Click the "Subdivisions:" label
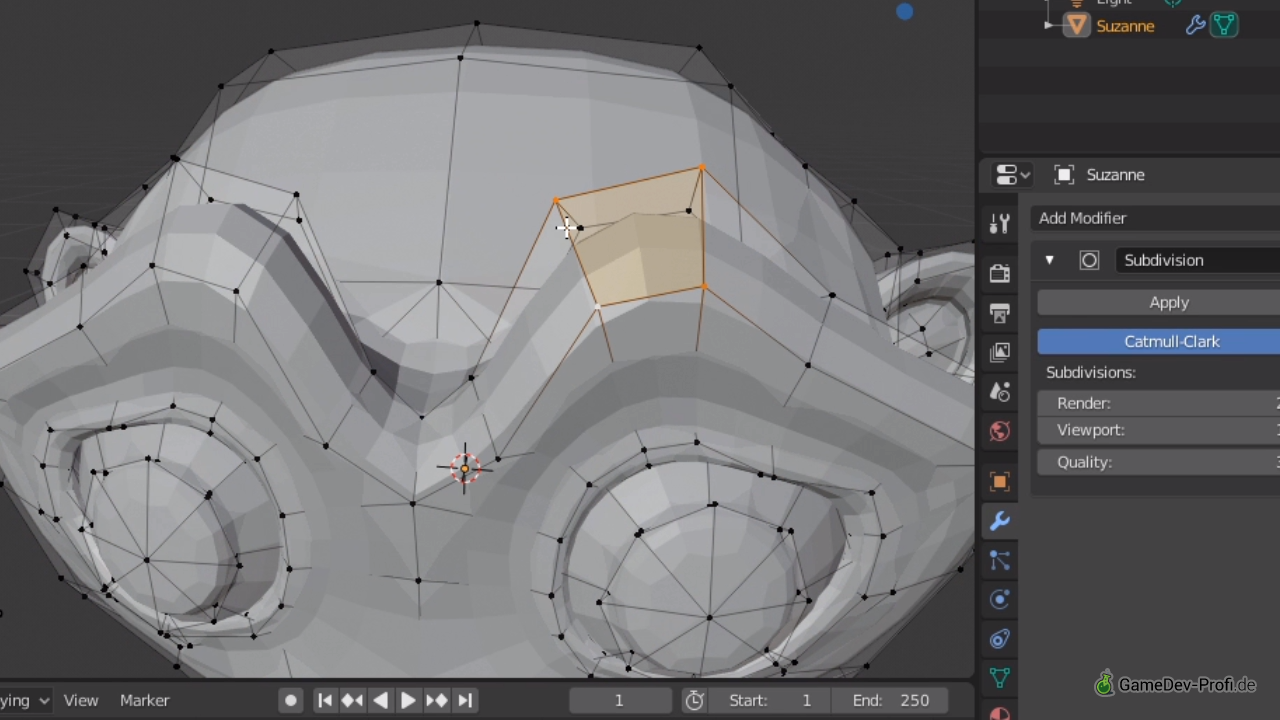The height and width of the screenshot is (720, 1280). click(1091, 372)
